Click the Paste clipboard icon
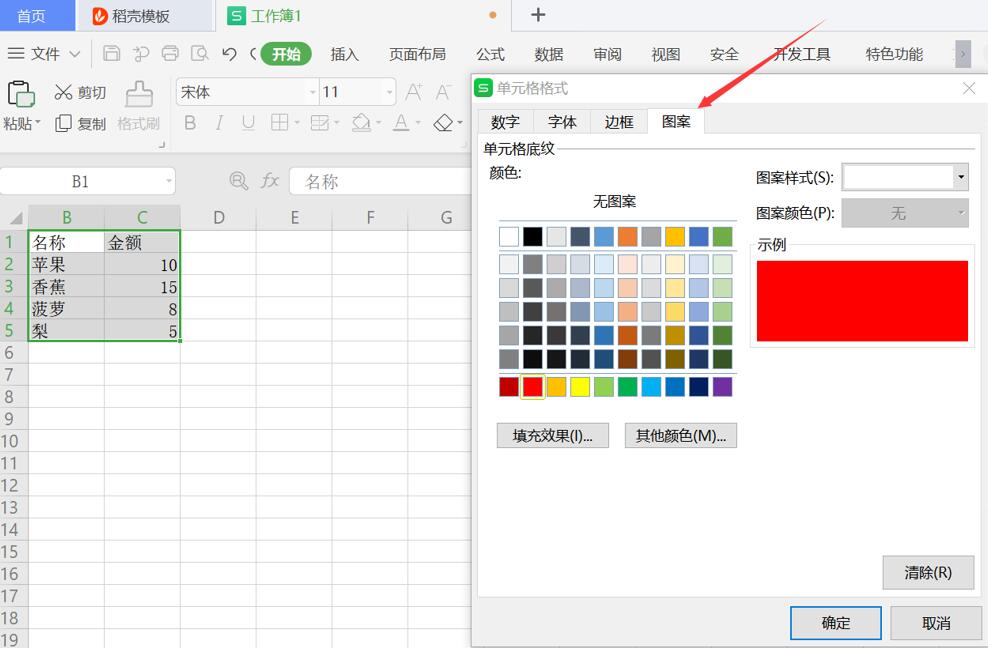Image resolution: width=988 pixels, height=648 pixels. [x=21, y=95]
